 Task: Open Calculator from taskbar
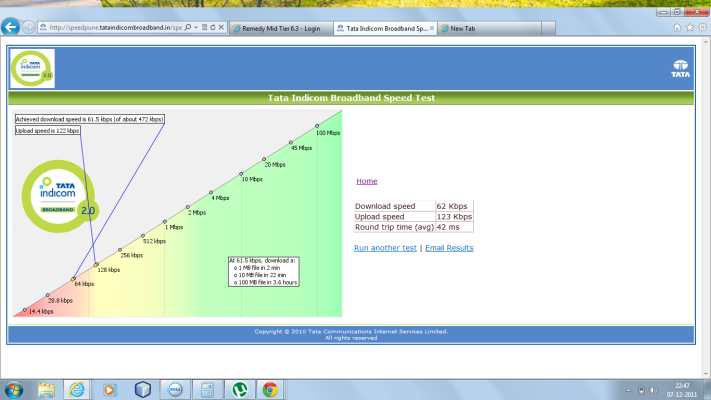207,390
